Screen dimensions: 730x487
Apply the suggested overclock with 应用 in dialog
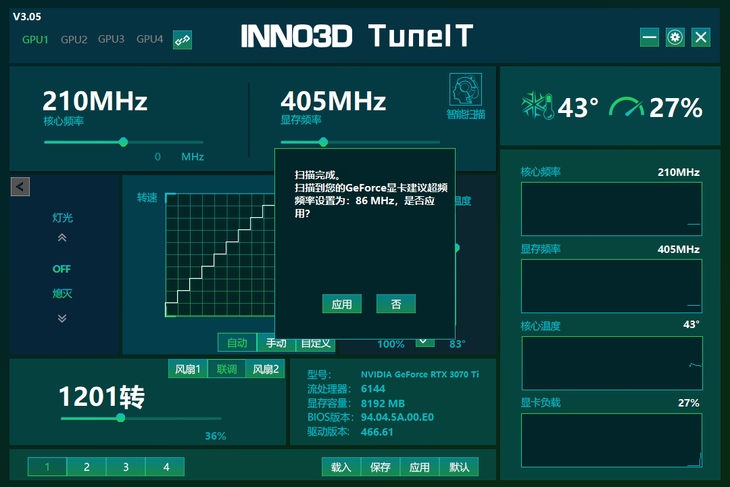point(342,304)
